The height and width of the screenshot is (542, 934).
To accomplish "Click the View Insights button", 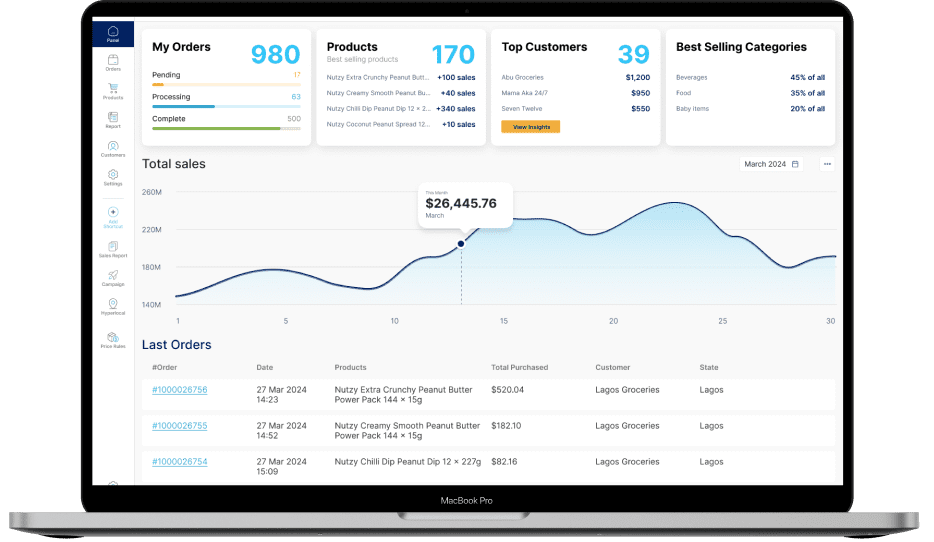I will [530, 127].
